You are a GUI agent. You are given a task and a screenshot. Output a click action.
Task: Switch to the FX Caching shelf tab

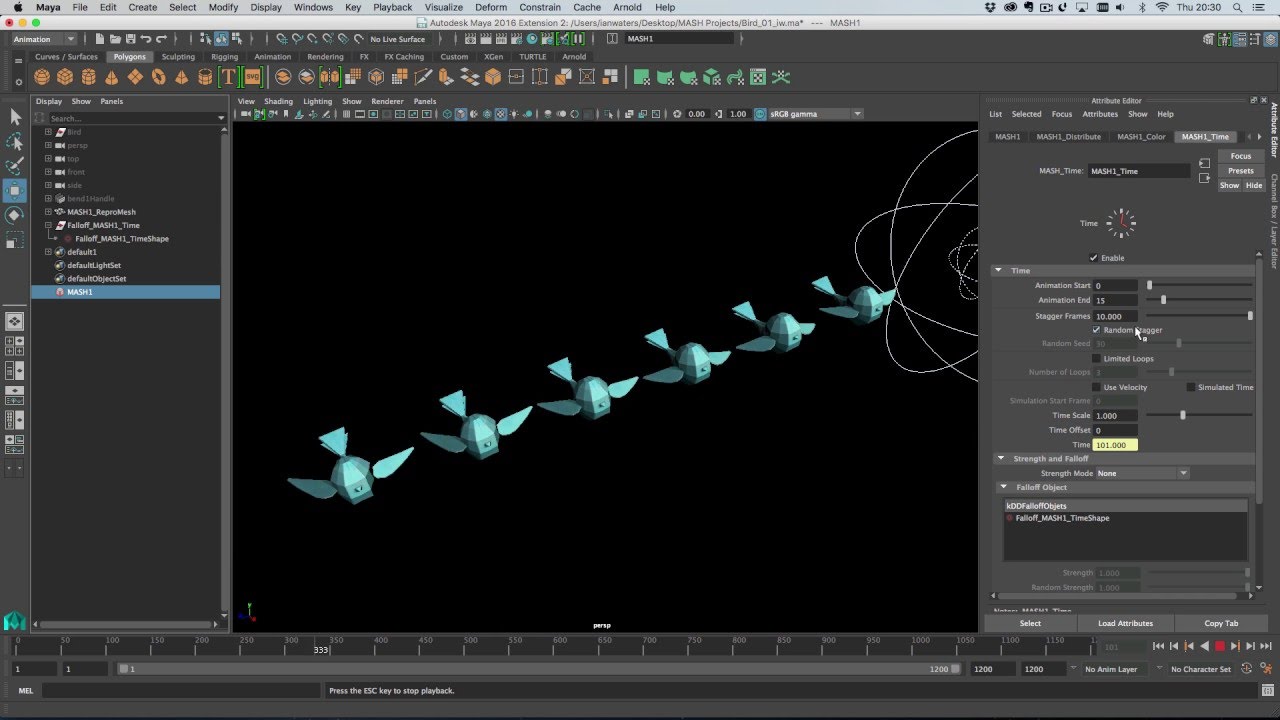404,57
